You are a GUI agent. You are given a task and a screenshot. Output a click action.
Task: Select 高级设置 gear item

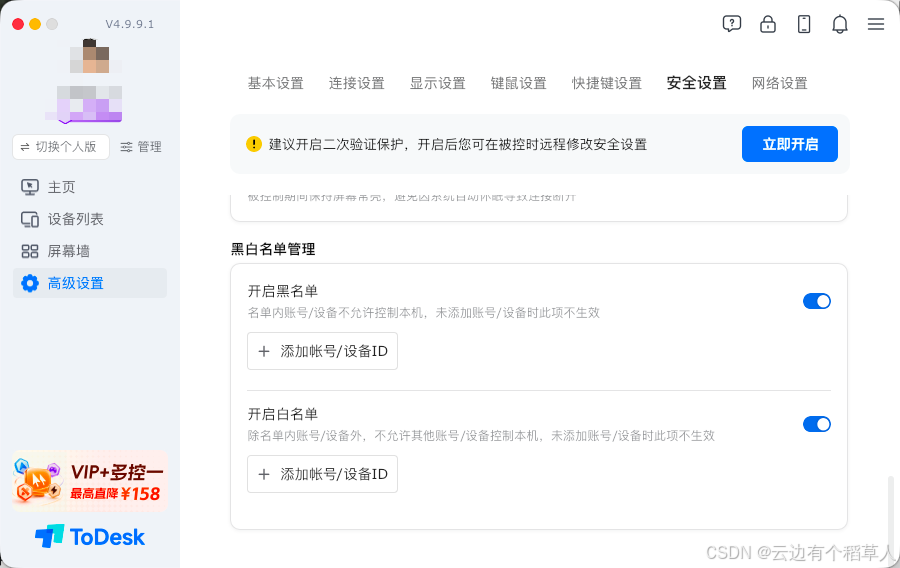[x=90, y=283]
